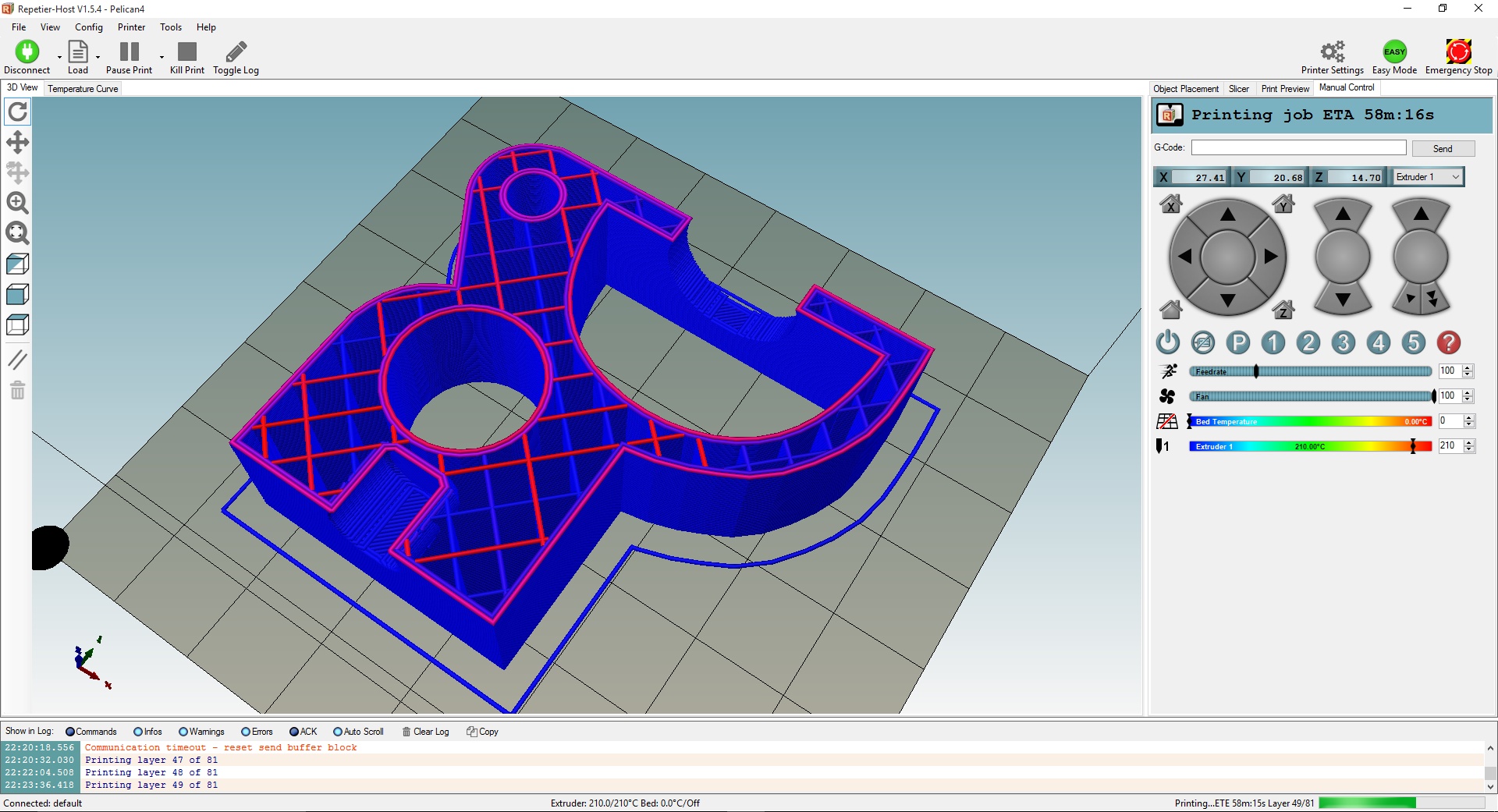Image resolution: width=1498 pixels, height=812 pixels.
Task: Click the Send G-Code button
Action: (x=1443, y=148)
